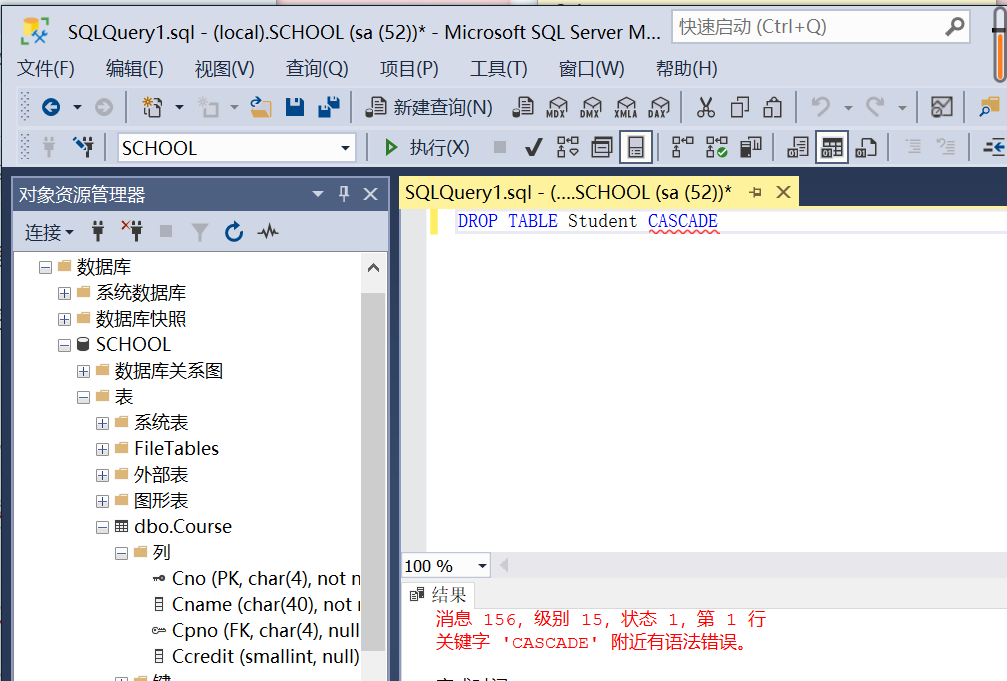Open the 工具(T) menu
The height and width of the screenshot is (681, 1007).
click(498, 68)
